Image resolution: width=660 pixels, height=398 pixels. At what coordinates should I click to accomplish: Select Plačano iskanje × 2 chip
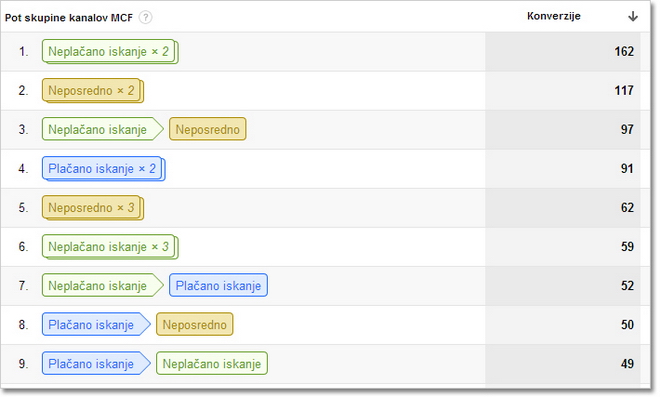click(x=104, y=169)
